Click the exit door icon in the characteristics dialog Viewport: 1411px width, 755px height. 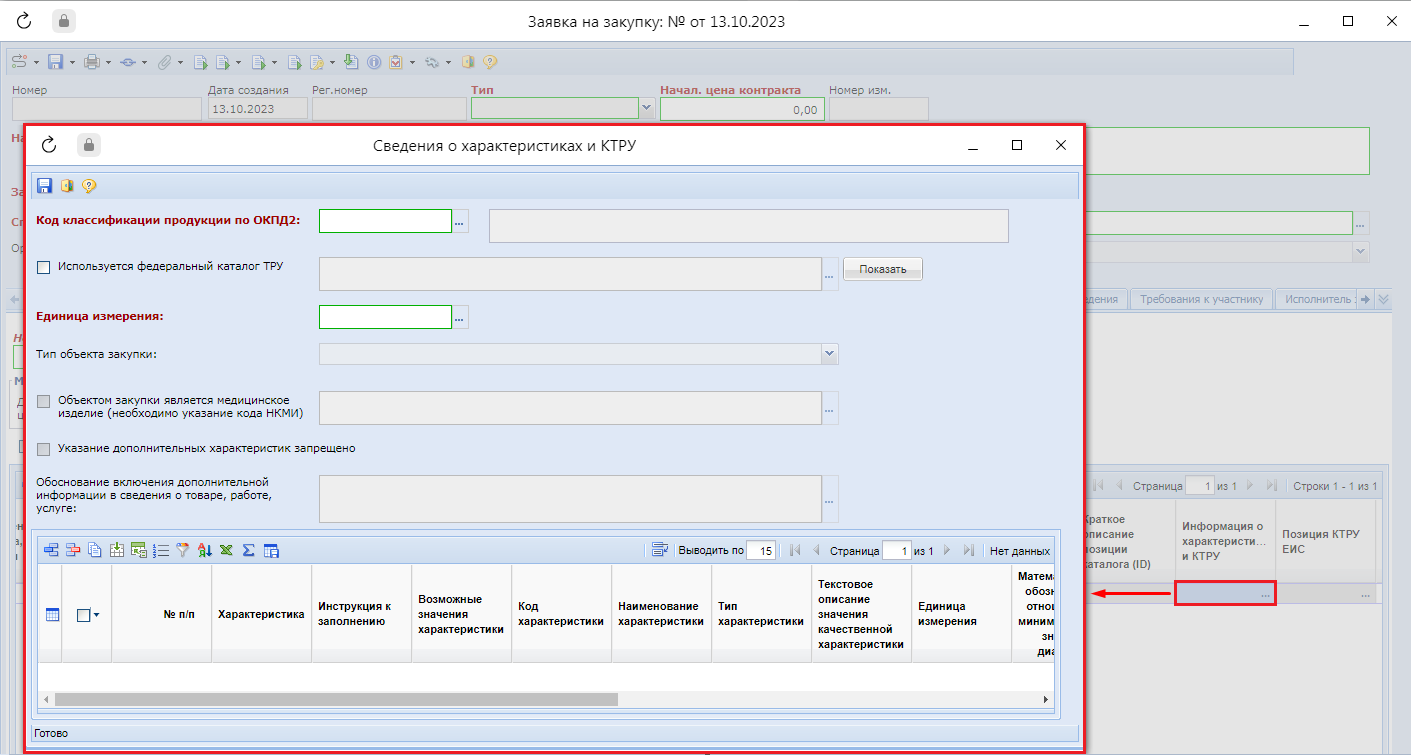point(67,186)
